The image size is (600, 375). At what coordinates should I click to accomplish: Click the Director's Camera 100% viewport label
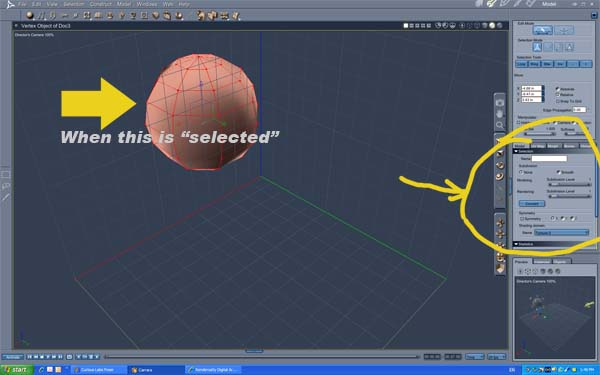click(x=34, y=35)
